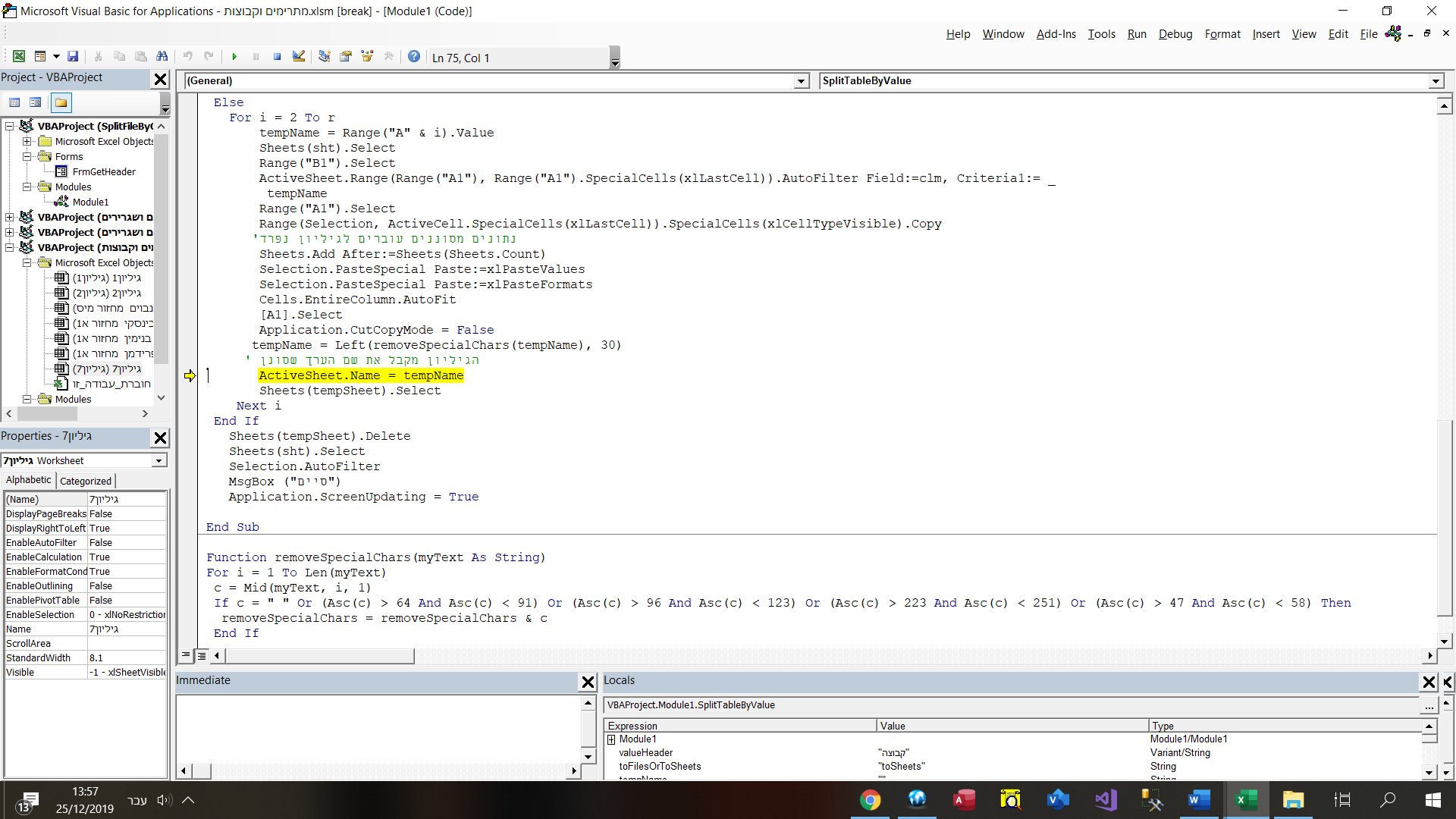Open the (General) object dropdown

[x=801, y=81]
